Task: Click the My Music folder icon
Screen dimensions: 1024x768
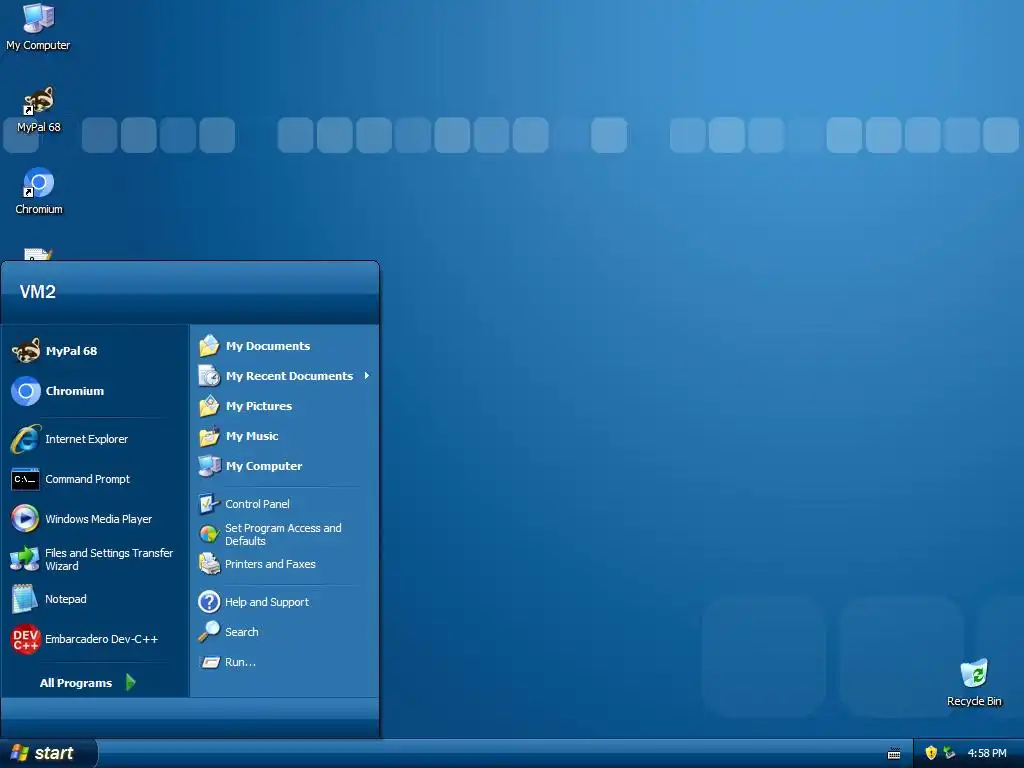Action: tap(209, 436)
